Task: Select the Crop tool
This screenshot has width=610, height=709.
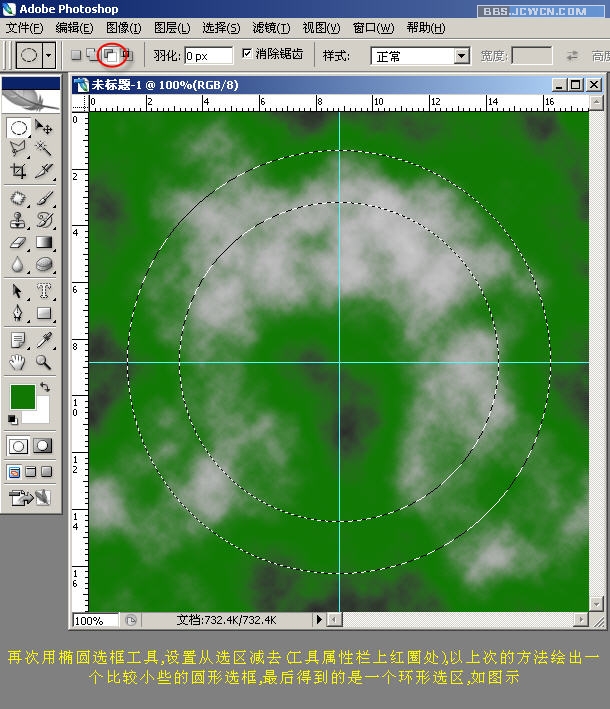Action: [18, 170]
